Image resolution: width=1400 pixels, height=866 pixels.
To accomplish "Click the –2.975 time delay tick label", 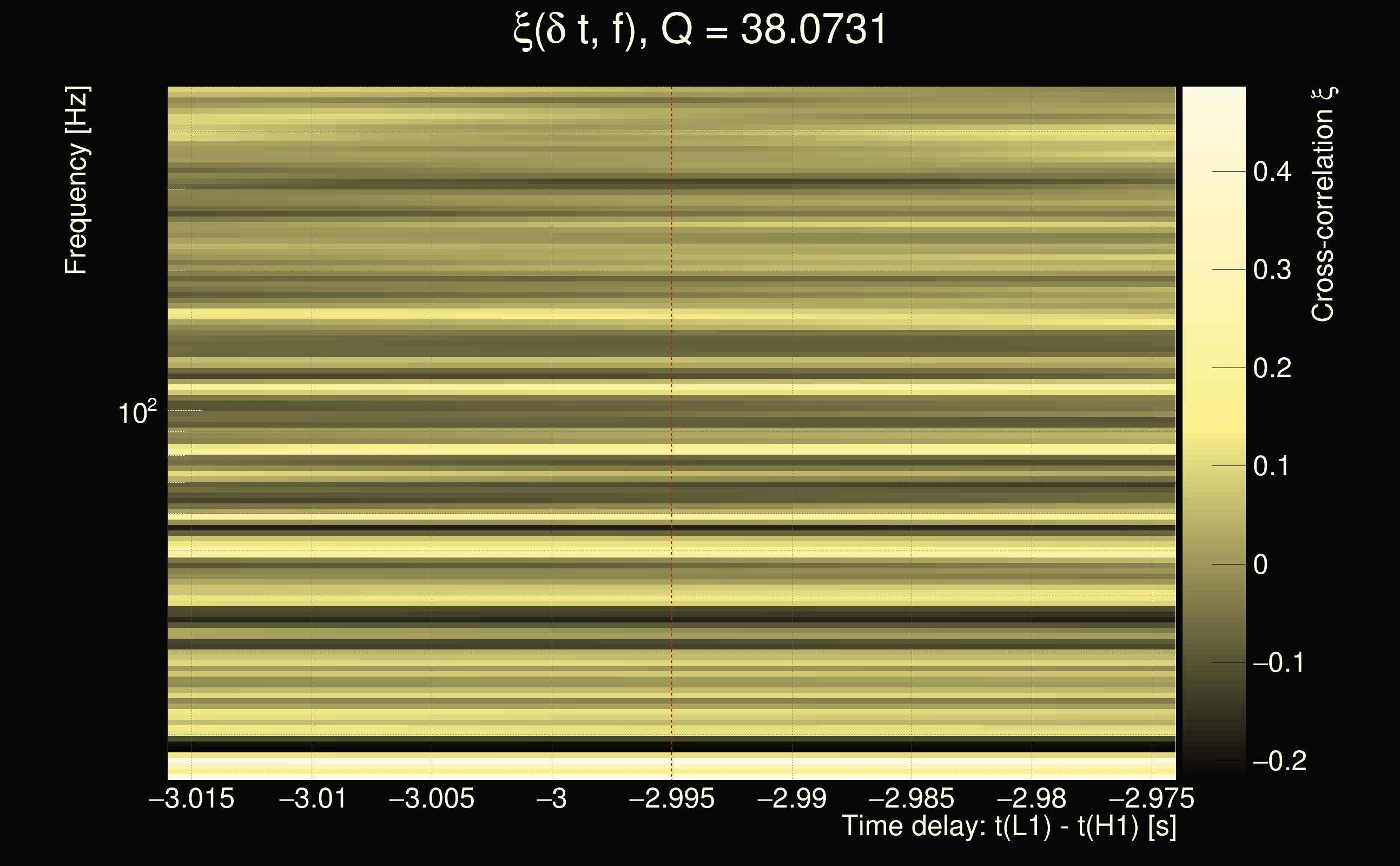I will tap(1152, 798).
